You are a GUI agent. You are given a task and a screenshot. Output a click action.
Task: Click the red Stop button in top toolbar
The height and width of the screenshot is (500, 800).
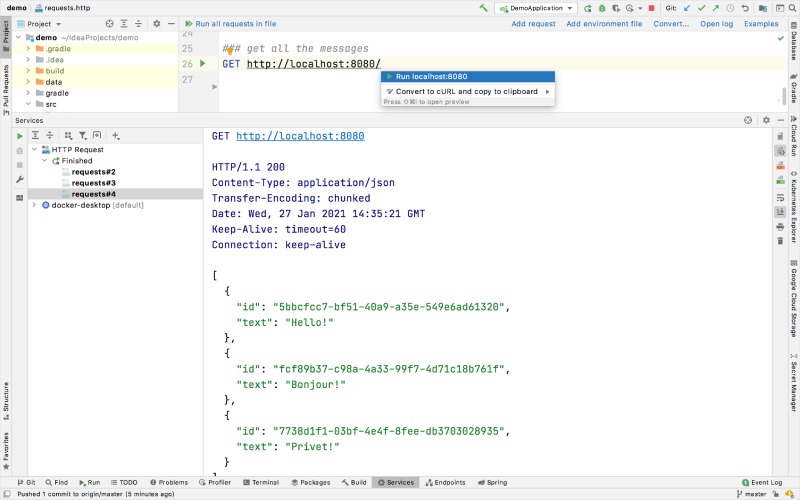coord(652,8)
